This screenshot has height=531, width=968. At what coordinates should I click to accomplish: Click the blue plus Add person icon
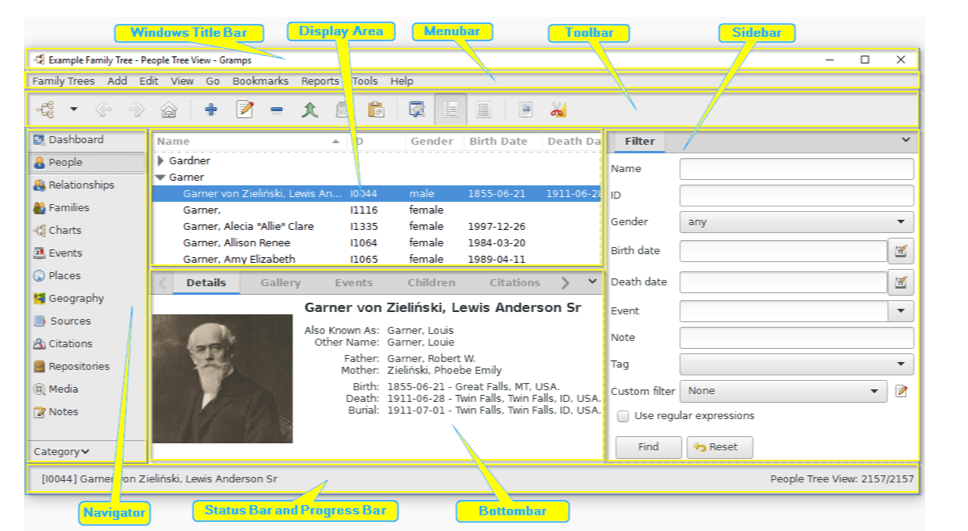point(210,110)
